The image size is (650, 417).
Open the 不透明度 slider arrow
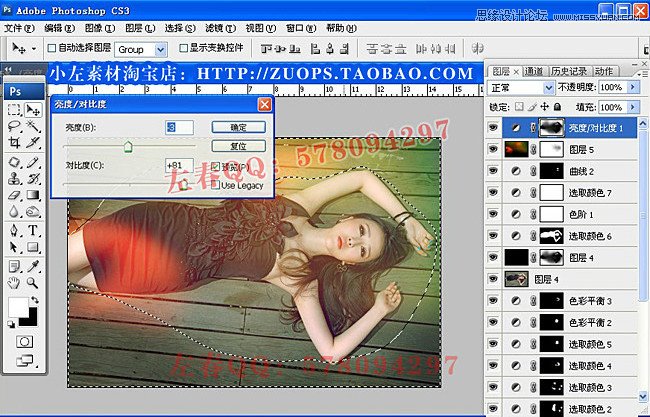pyautogui.click(x=633, y=87)
